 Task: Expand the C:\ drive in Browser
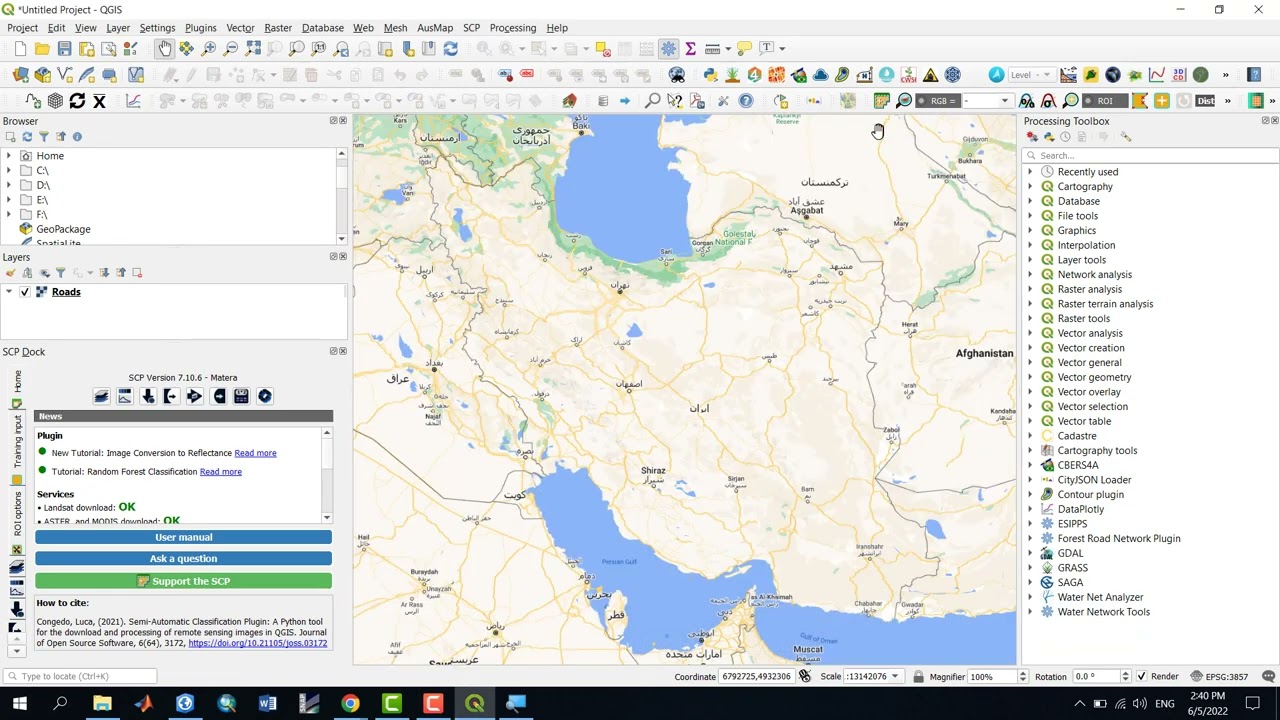(x=9, y=171)
